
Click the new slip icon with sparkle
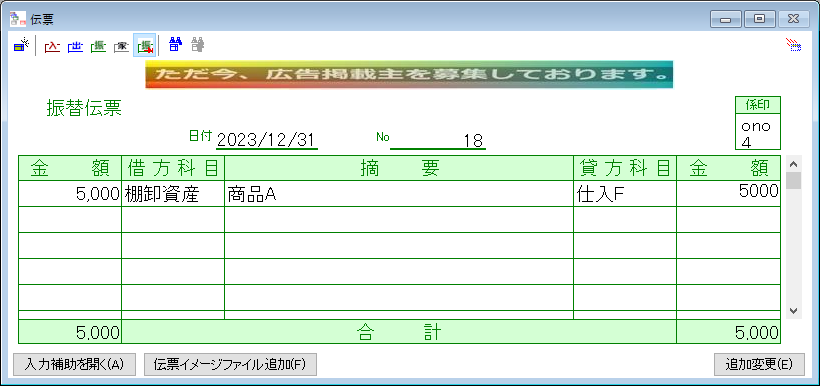21,46
